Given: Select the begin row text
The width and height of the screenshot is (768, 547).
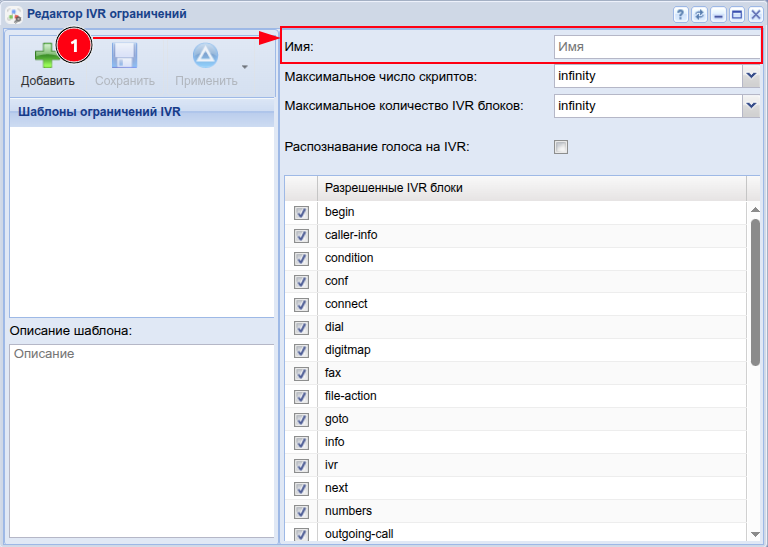Looking at the screenshot, I should pyautogui.click(x=339, y=212).
